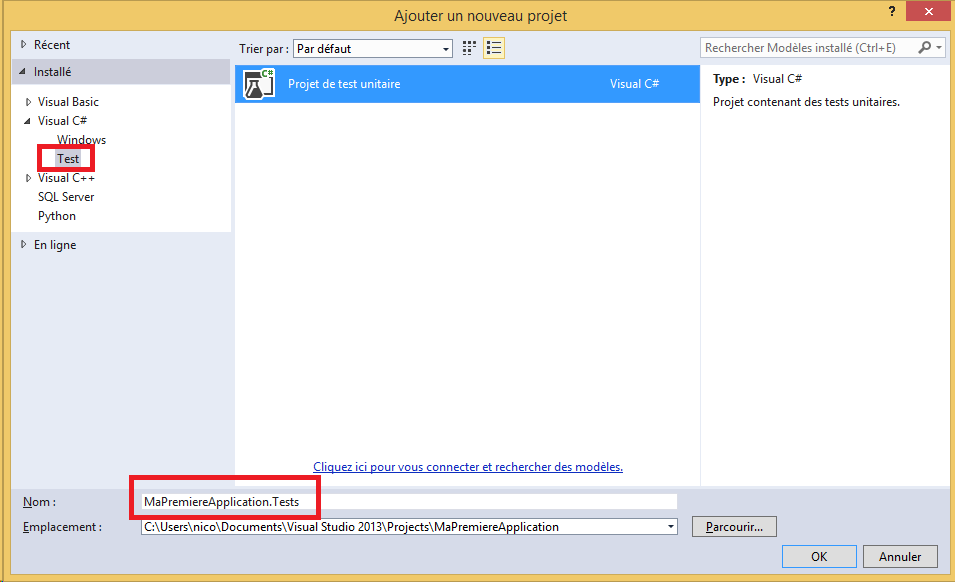The width and height of the screenshot is (955, 582).
Task: Open the 'Trier par' sort dropdown
Action: (373, 49)
